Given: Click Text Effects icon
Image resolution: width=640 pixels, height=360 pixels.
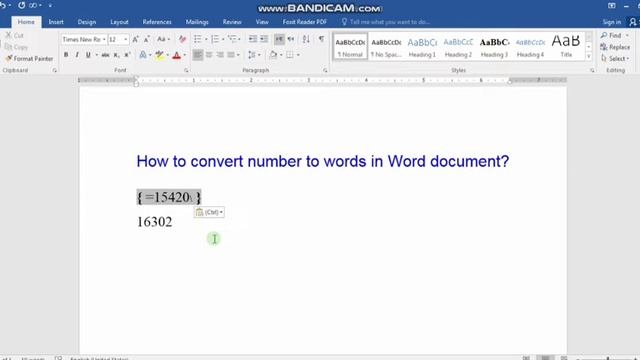Looking at the screenshot, I should 143,55.
